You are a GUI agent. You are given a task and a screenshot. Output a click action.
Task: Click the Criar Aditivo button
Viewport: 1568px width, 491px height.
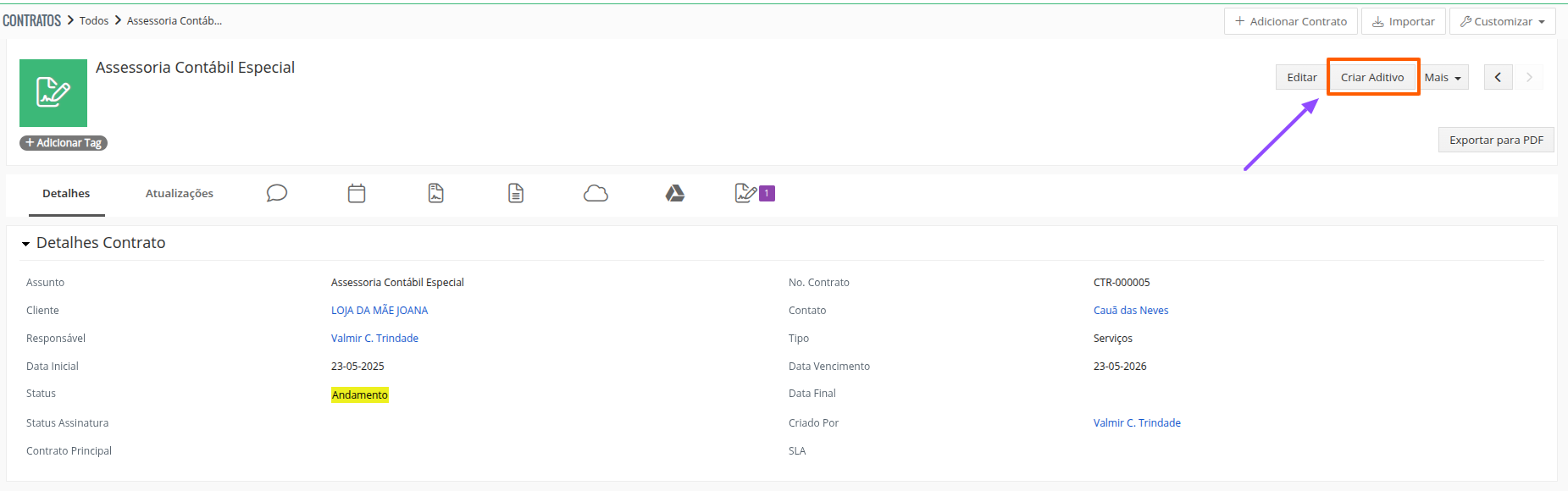click(x=1372, y=77)
